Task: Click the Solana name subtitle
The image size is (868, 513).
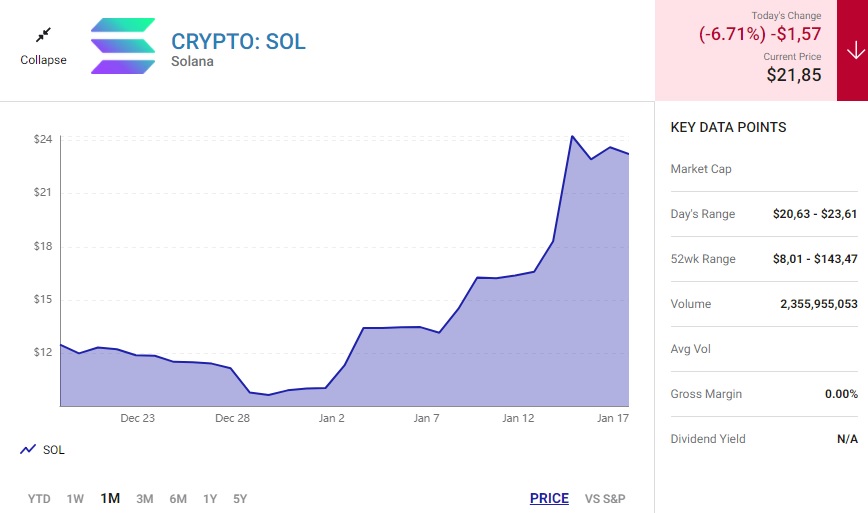Action: coord(192,61)
